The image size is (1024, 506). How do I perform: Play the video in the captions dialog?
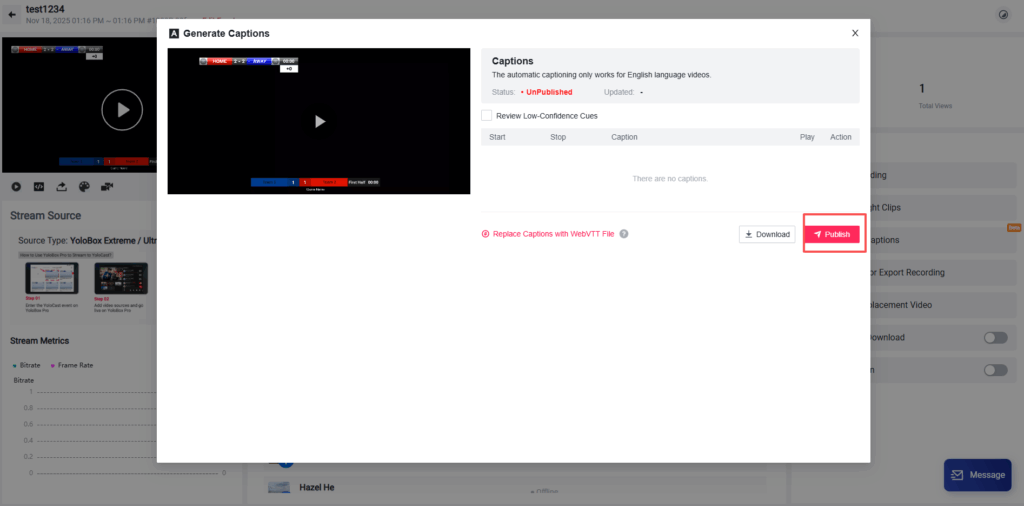click(x=319, y=121)
